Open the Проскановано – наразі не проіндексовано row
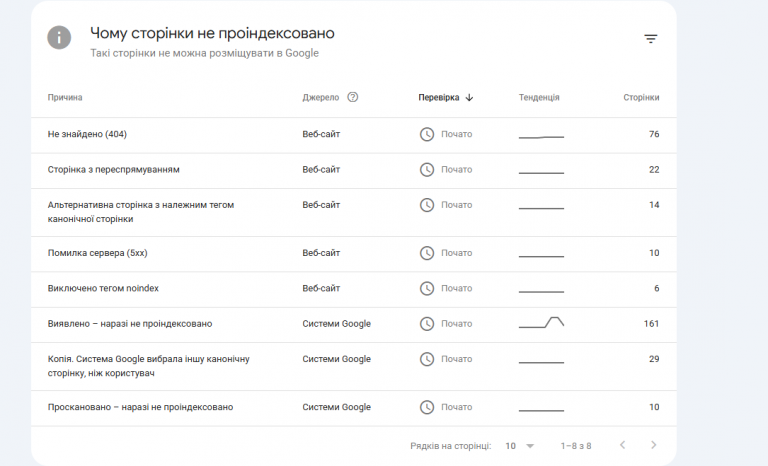The width and height of the screenshot is (768, 466). pyautogui.click(x=354, y=407)
